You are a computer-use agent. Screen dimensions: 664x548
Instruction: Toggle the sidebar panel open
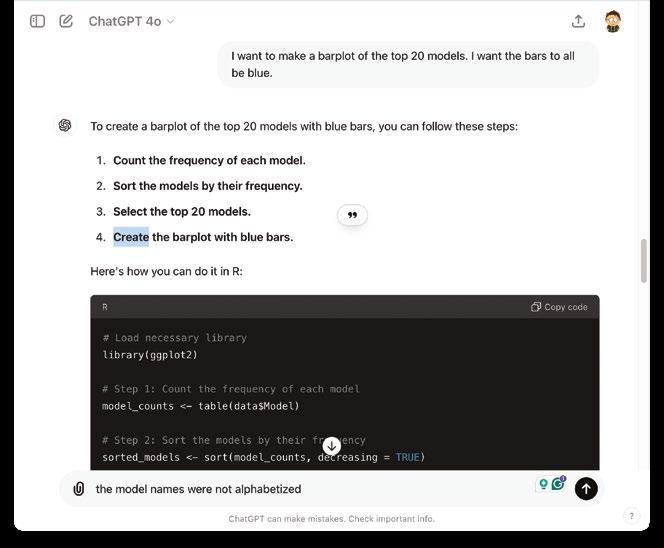coord(37,21)
